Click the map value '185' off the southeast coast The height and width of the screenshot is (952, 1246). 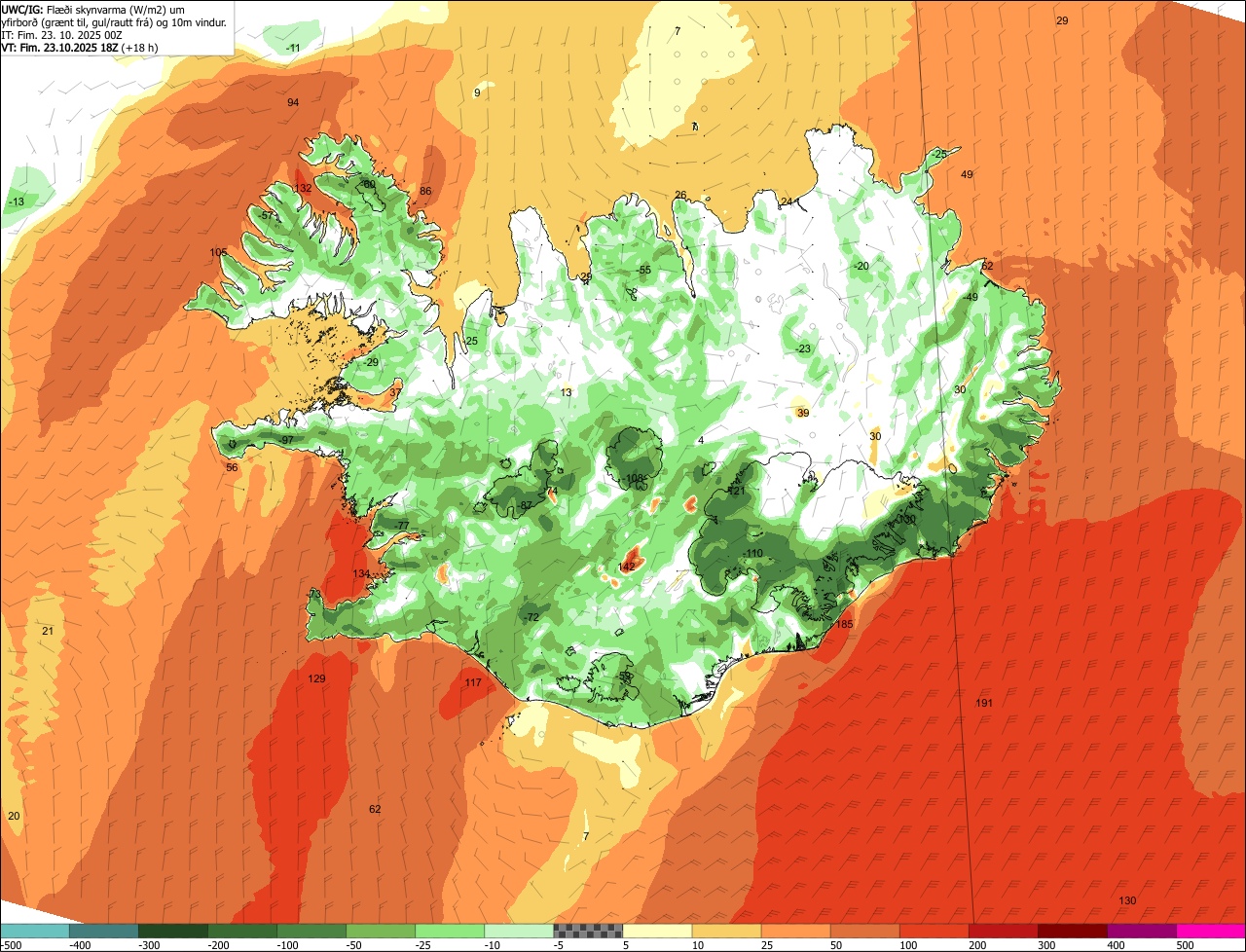[845, 624]
